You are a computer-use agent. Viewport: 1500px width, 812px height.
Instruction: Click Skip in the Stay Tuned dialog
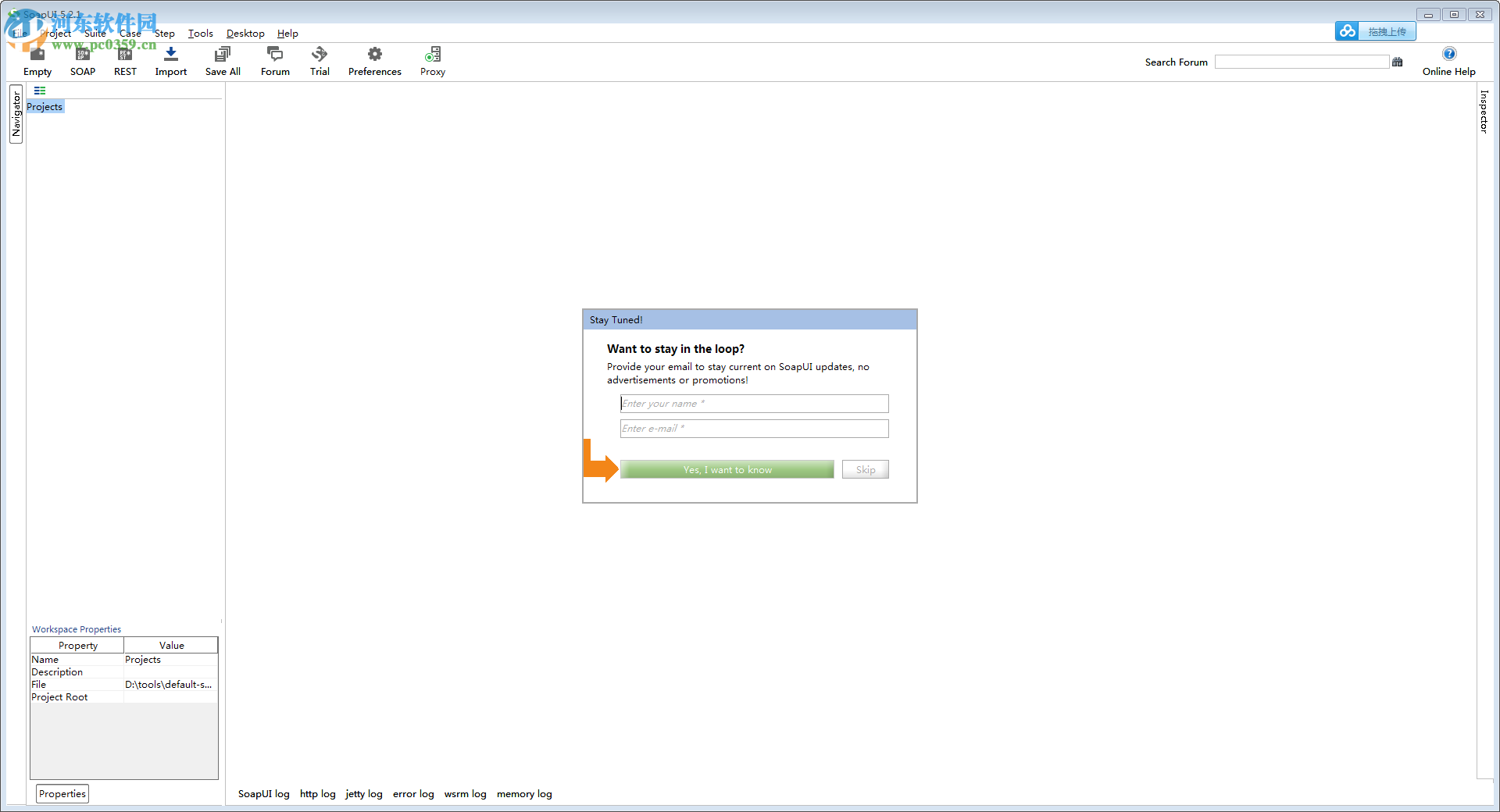(x=865, y=469)
